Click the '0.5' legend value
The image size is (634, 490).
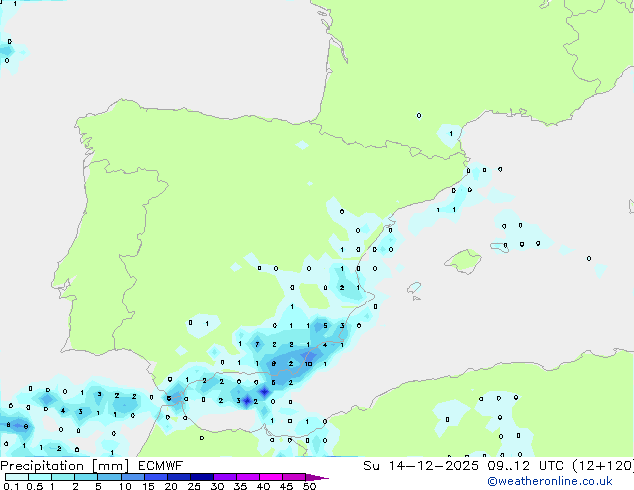(x=34, y=486)
